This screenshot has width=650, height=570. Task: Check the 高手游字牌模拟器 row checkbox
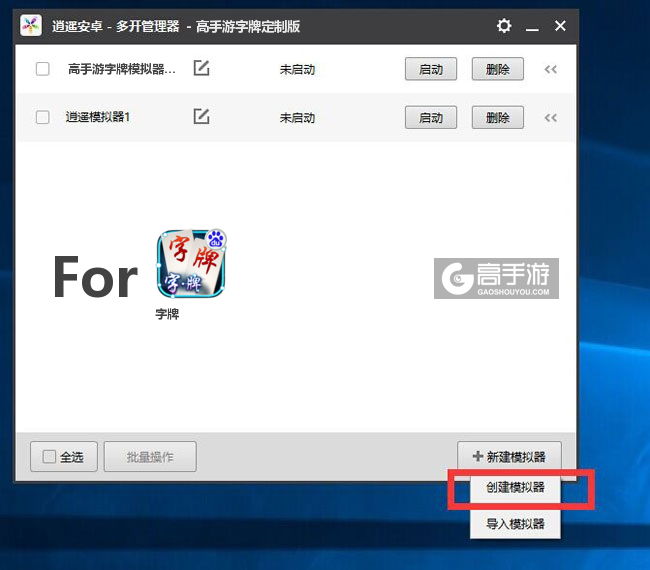tap(43, 69)
